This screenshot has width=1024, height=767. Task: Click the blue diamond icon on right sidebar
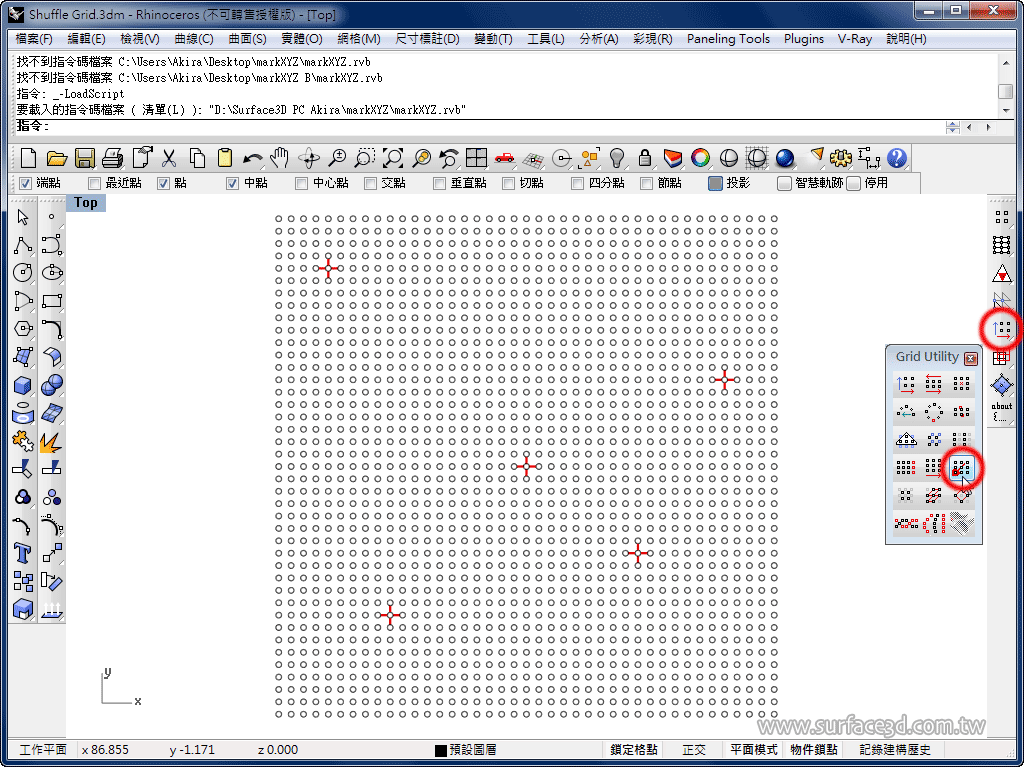[x=1002, y=385]
